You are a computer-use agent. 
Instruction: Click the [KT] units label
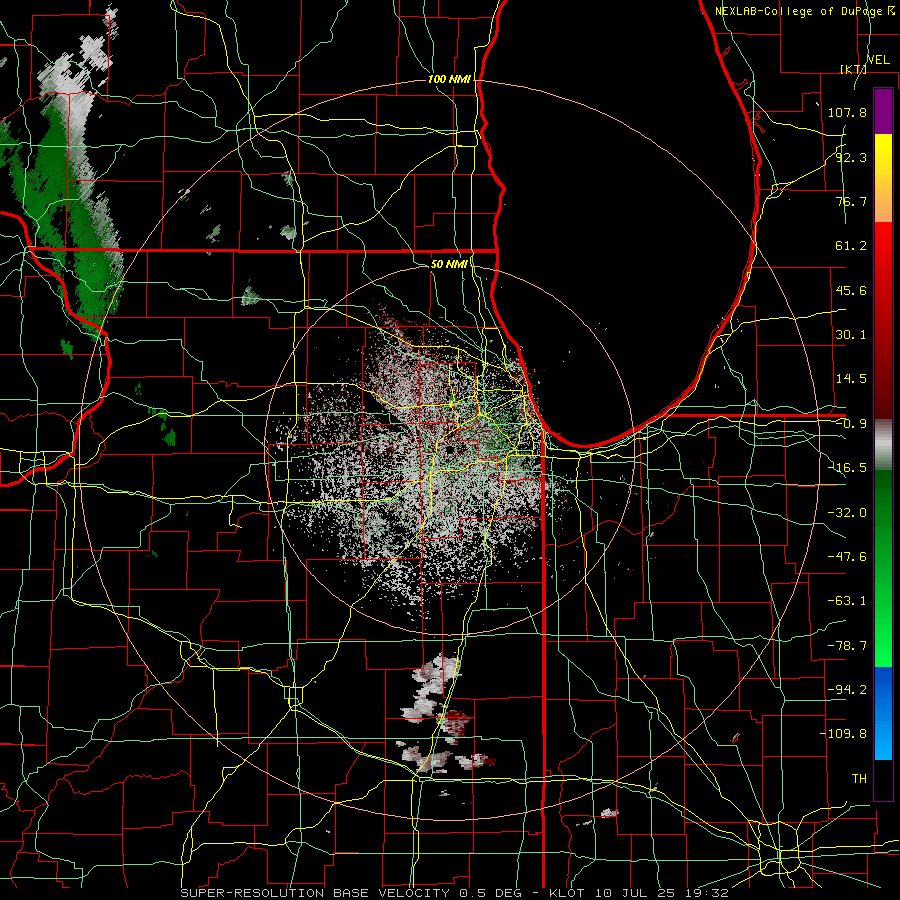pyautogui.click(x=853, y=69)
